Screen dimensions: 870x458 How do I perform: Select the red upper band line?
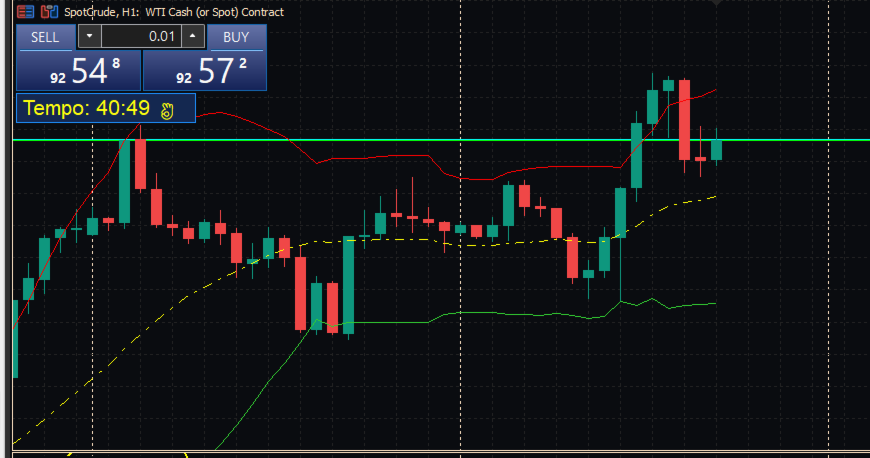[x=377, y=158]
